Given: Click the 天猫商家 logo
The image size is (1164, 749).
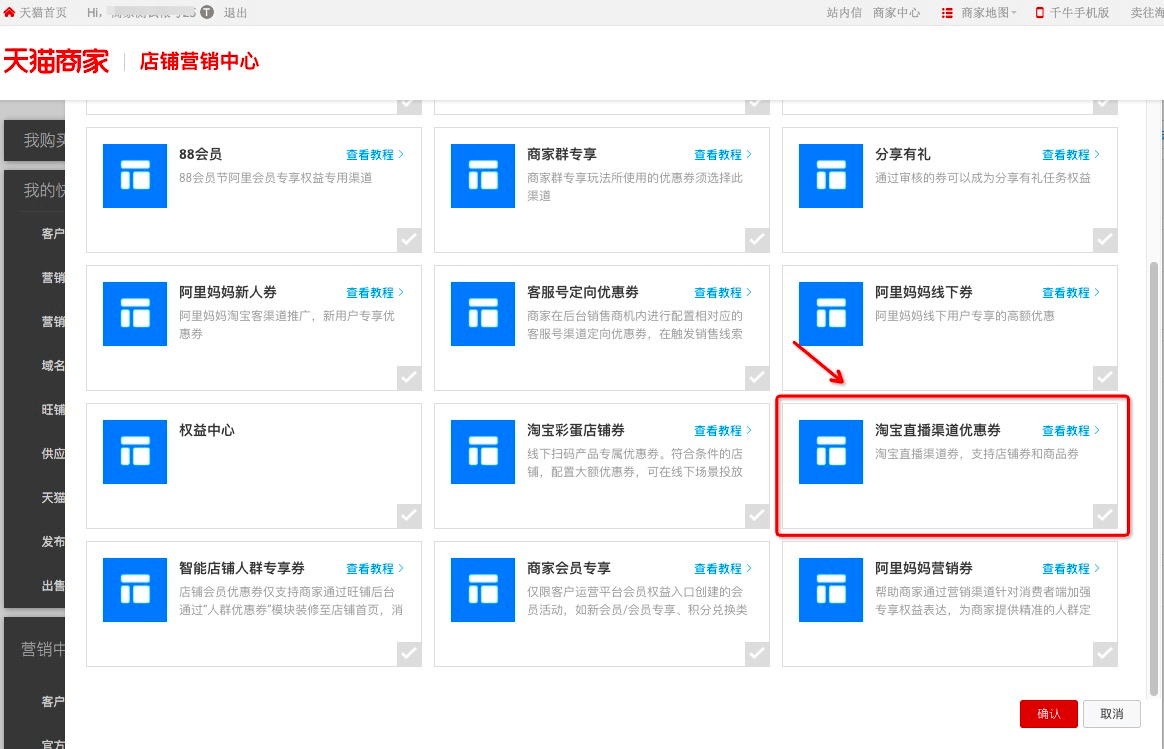Looking at the screenshot, I should point(56,61).
